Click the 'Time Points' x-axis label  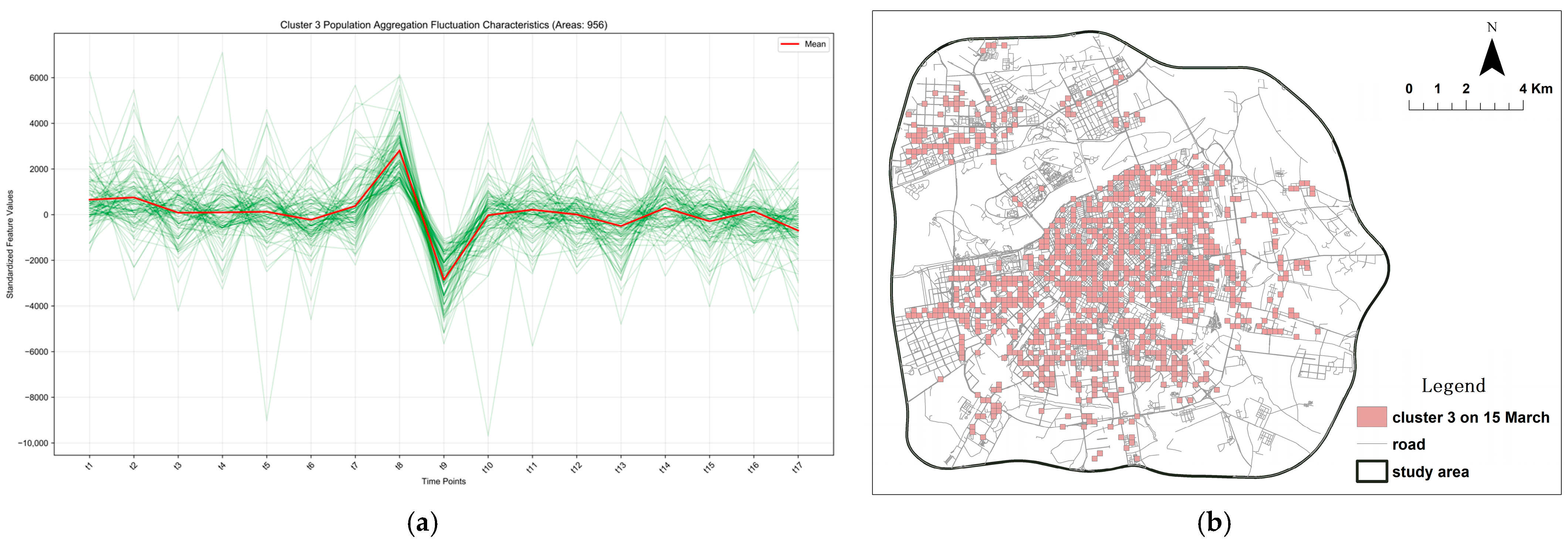coord(443,481)
